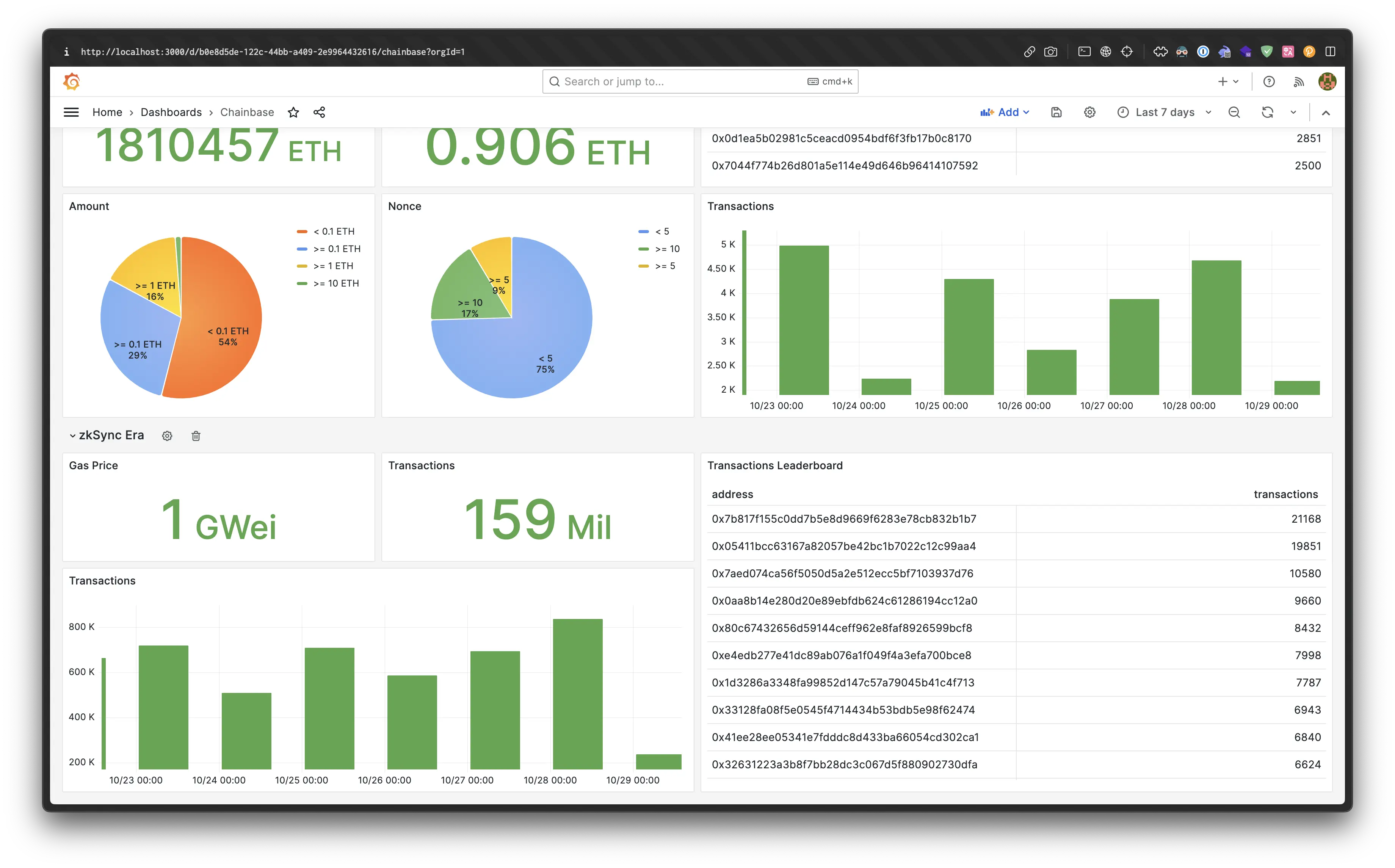Open the Add panel dropdown
Viewport: 1395px width, 868px height.
coord(1005,113)
